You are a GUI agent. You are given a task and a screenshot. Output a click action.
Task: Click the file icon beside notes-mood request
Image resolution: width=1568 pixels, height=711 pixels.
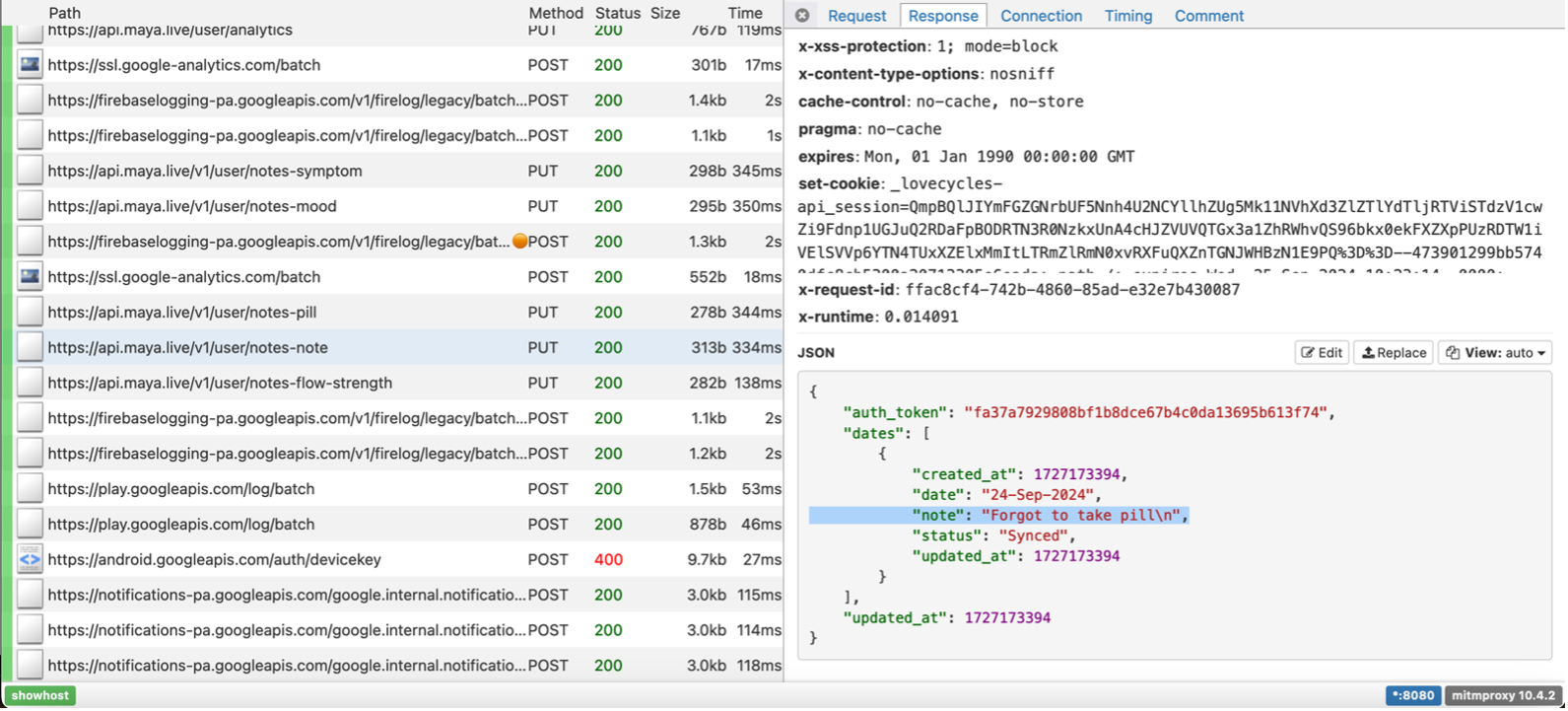pyautogui.click(x=31, y=207)
